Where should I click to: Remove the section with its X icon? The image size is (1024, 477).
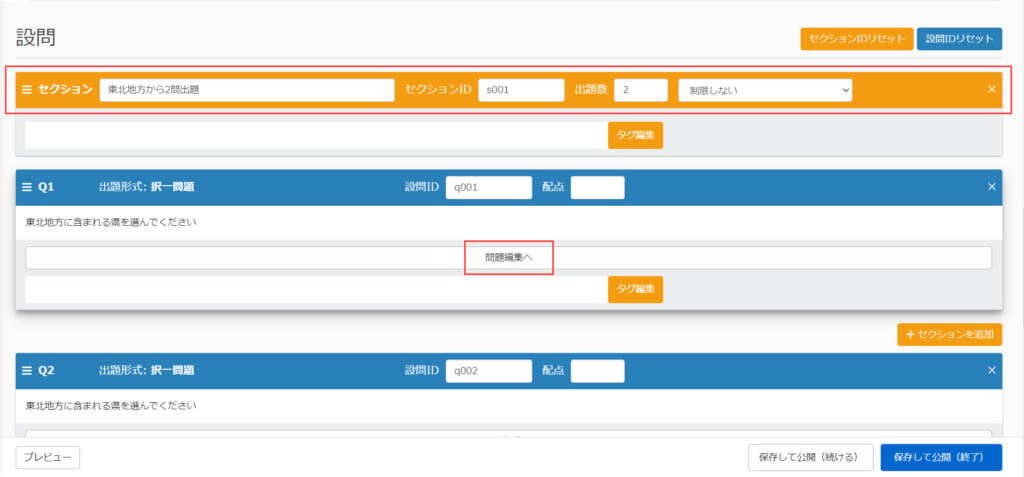click(991, 90)
